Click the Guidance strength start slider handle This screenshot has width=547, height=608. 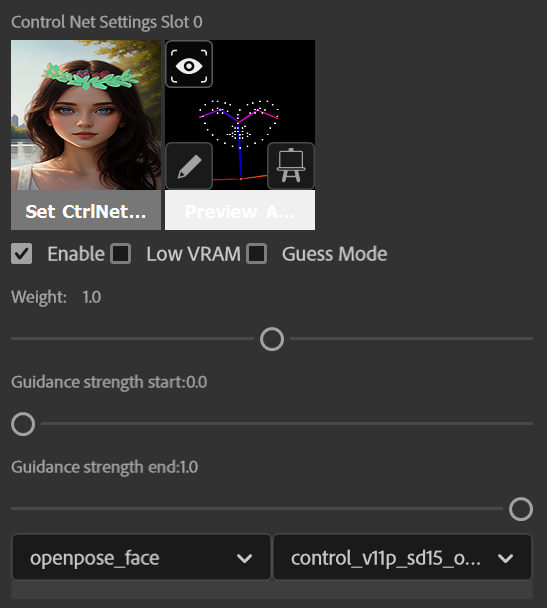click(x=23, y=424)
